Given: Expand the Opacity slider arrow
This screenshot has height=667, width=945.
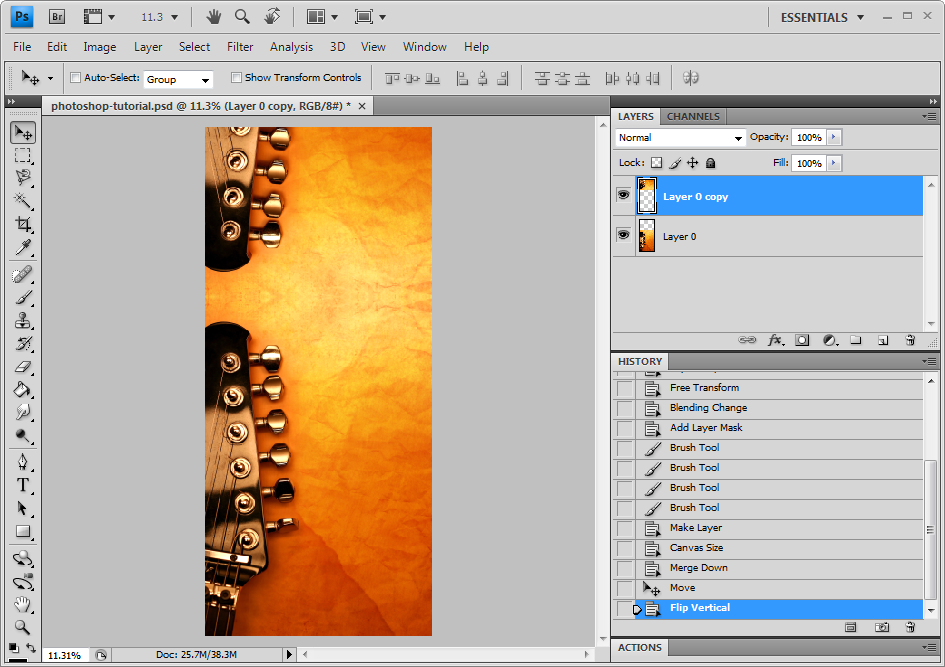Looking at the screenshot, I should [x=834, y=138].
